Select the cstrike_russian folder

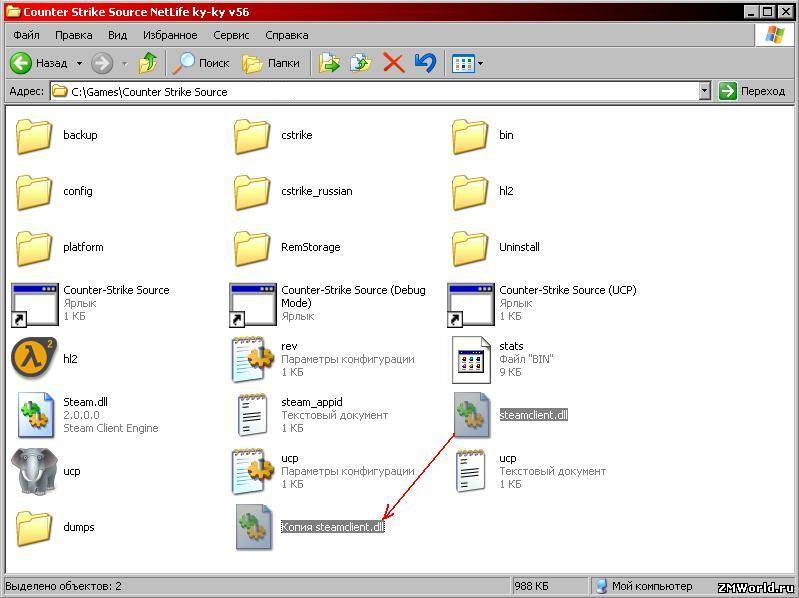[294, 192]
